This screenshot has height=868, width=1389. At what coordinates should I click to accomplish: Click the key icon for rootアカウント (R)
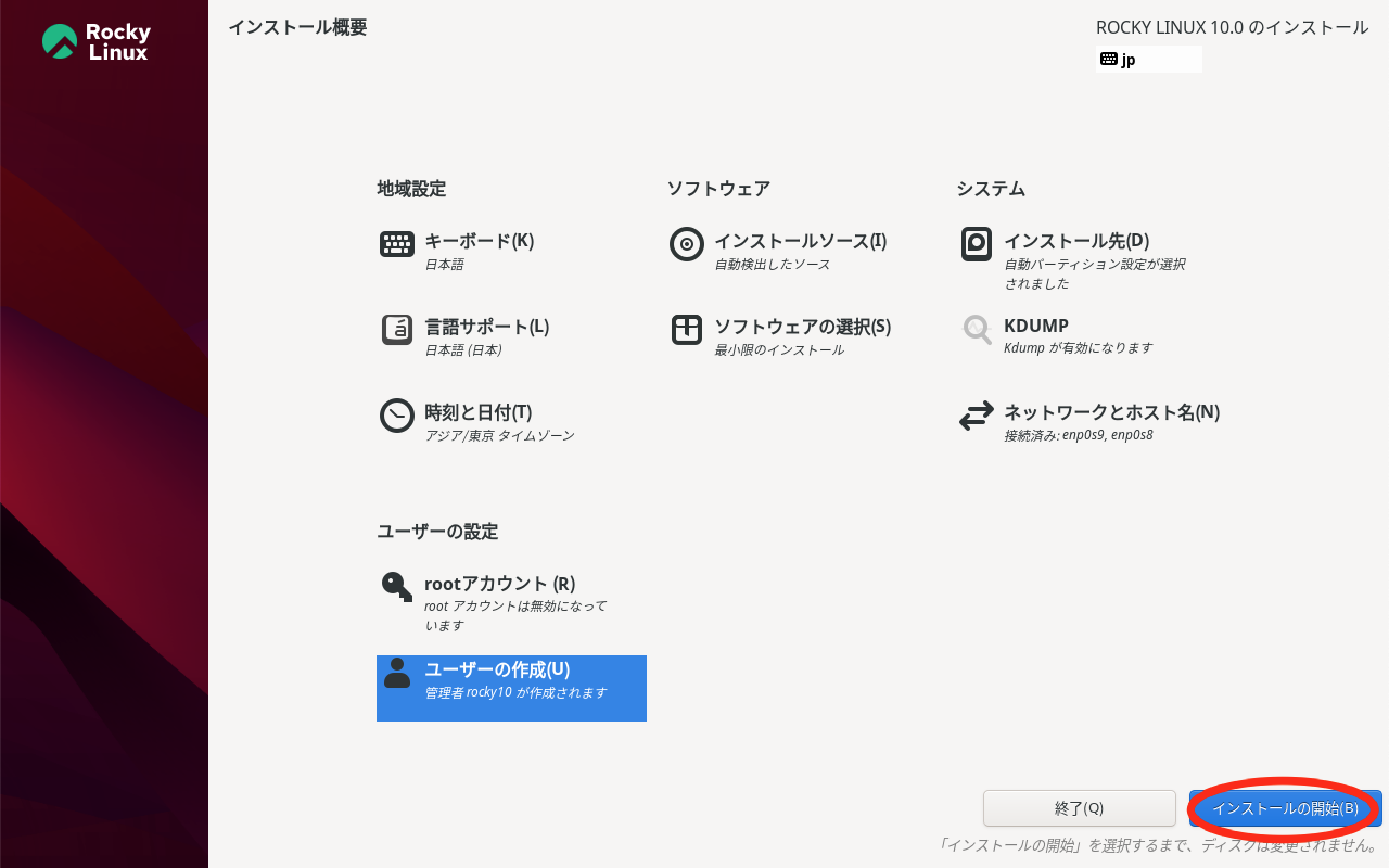[x=397, y=586]
